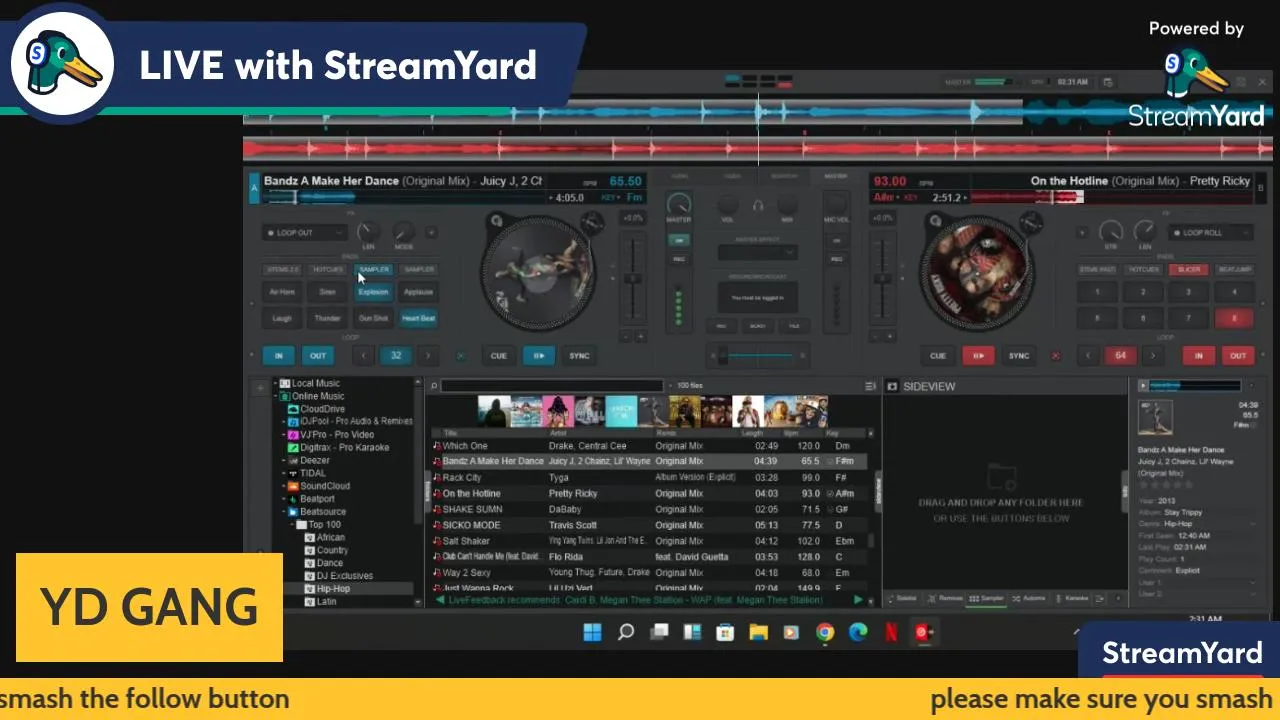The width and height of the screenshot is (1280, 720).
Task: Play/pause deck A
Action: tap(538, 355)
